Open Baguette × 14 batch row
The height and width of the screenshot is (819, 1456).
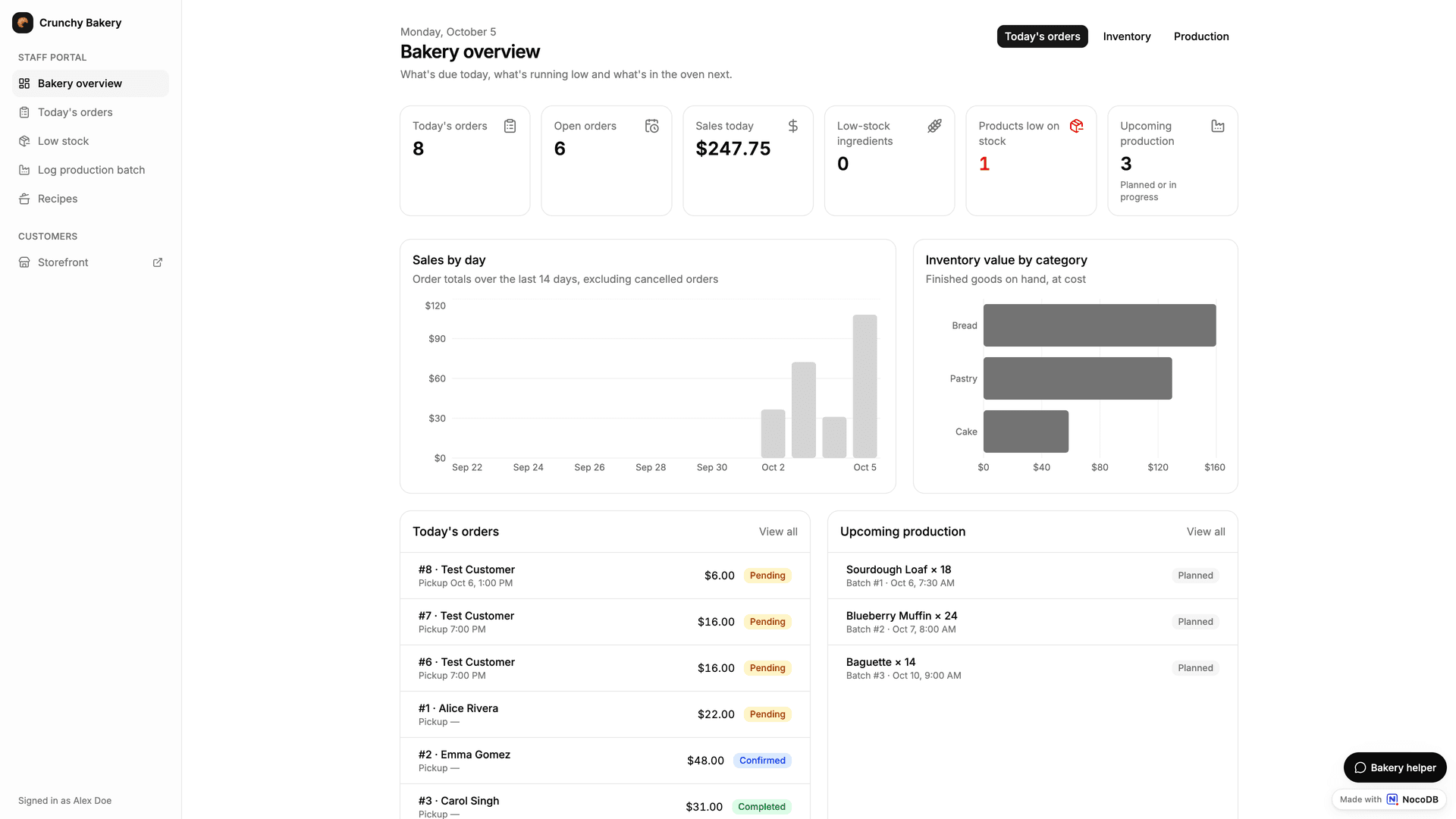coord(1033,668)
